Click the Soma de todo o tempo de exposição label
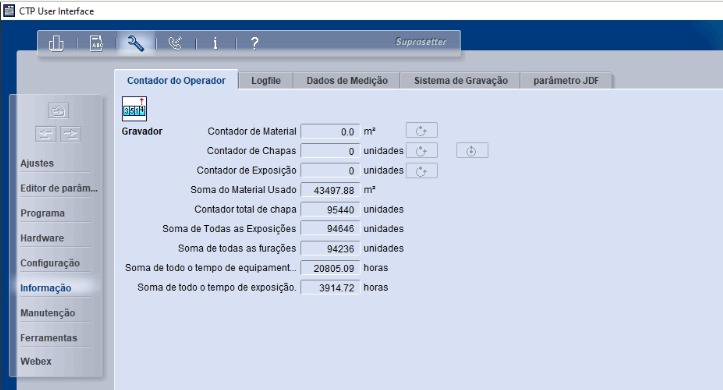Screen dimensions: 723x390 point(217,287)
